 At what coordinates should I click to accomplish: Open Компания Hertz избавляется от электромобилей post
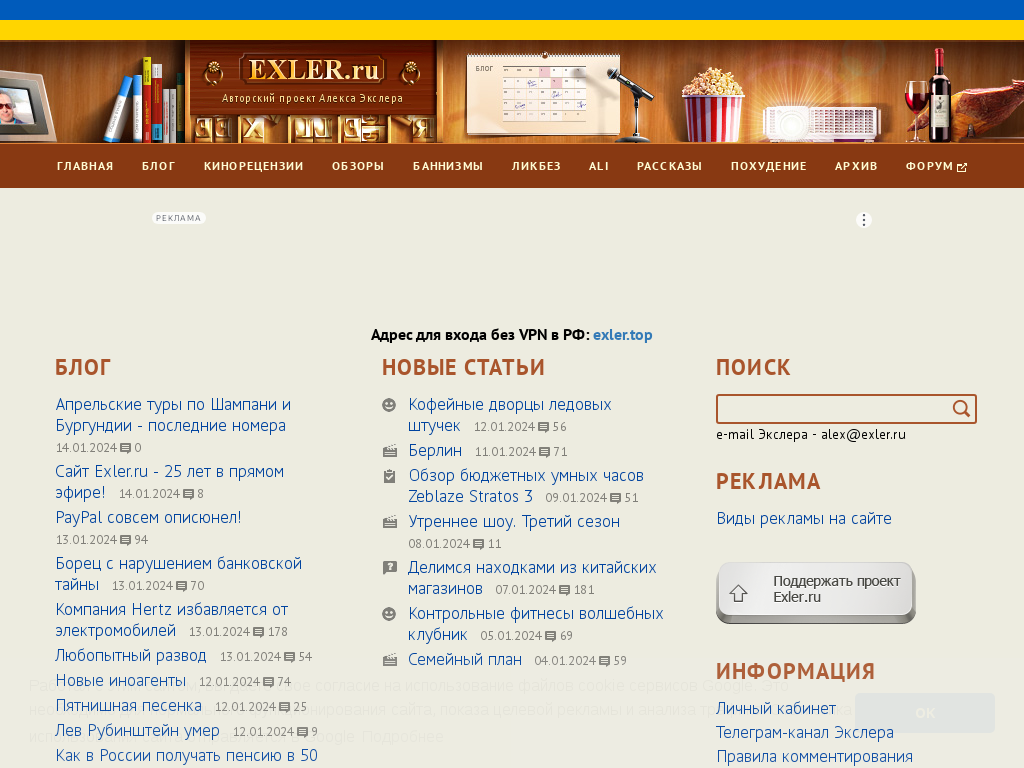pyautogui.click(x=172, y=620)
